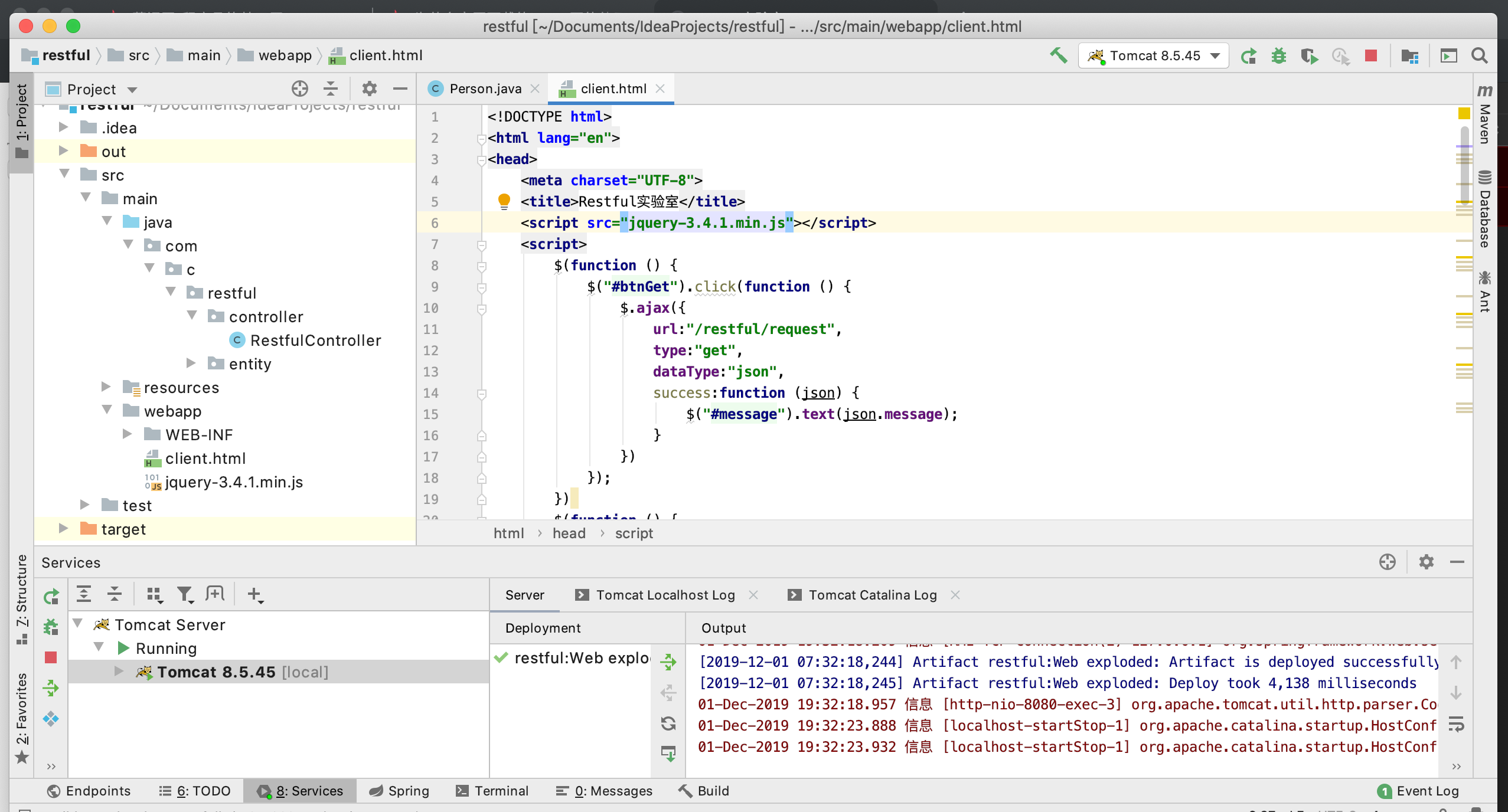This screenshot has height=812, width=1508.
Task: Click the intention lightbulb on line 5
Action: click(x=504, y=201)
